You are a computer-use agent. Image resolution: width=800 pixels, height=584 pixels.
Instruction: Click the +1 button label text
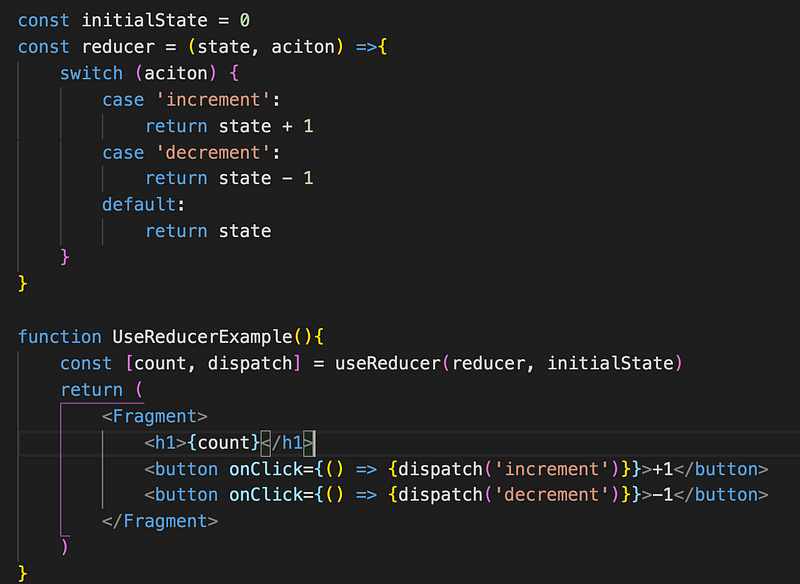662,468
